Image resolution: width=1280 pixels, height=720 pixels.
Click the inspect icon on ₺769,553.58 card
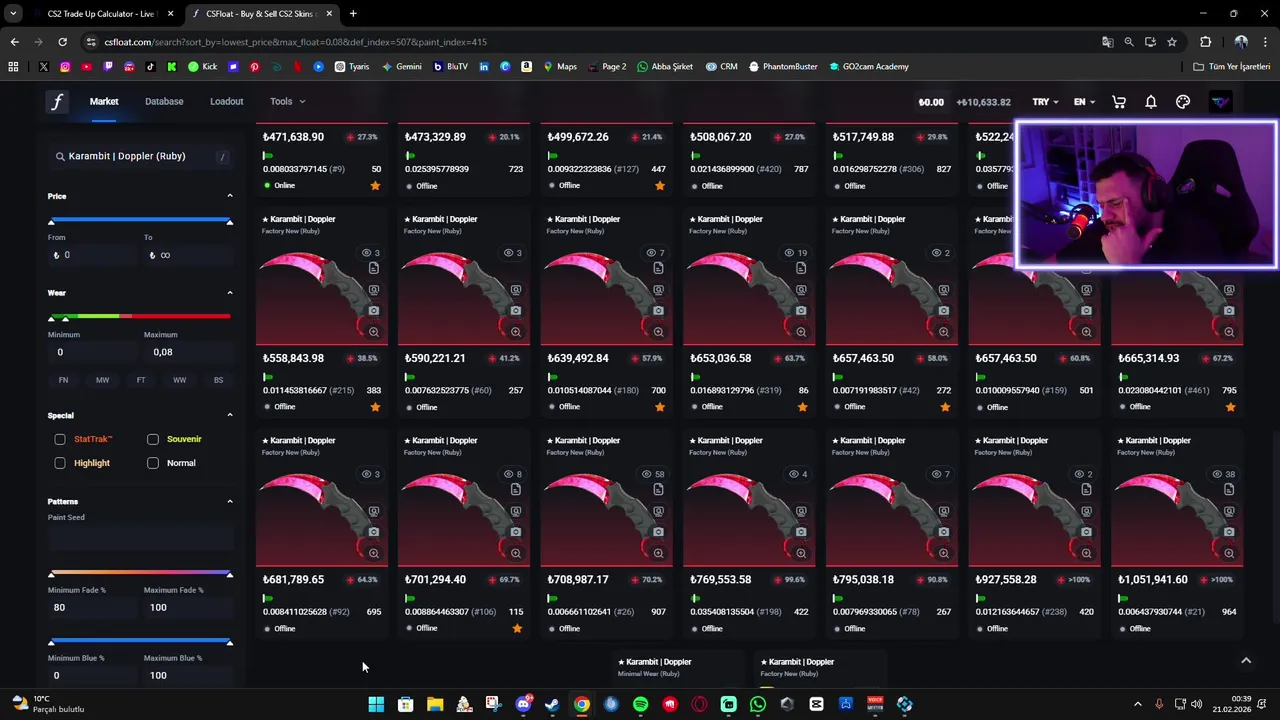click(801, 511)
